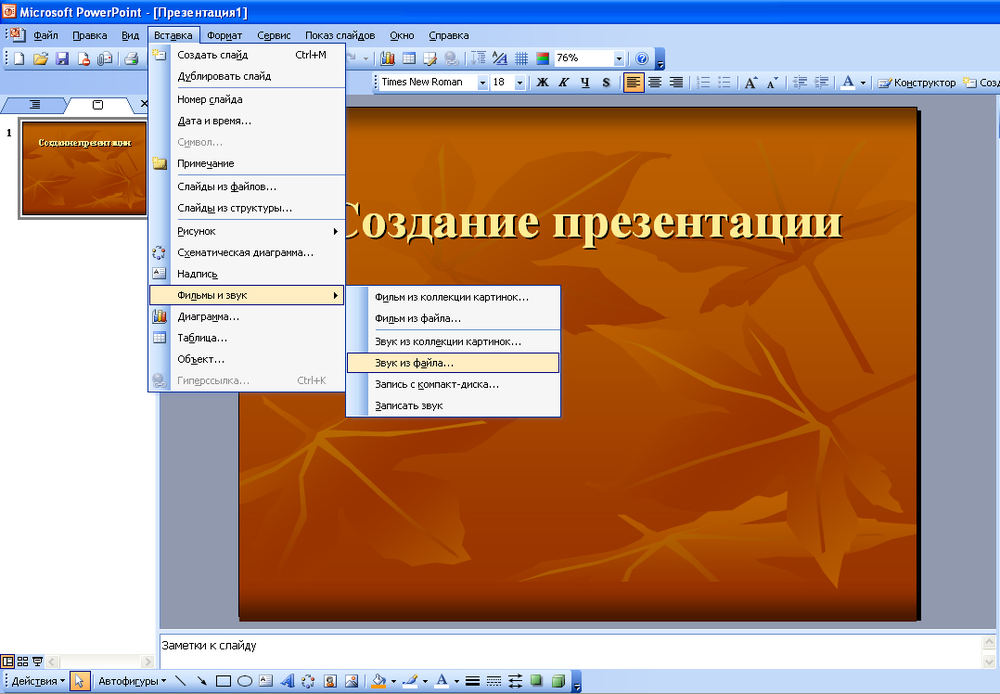Choose Создать слайд from Вставка menu

pyautogui.click(x=247, y=55)
